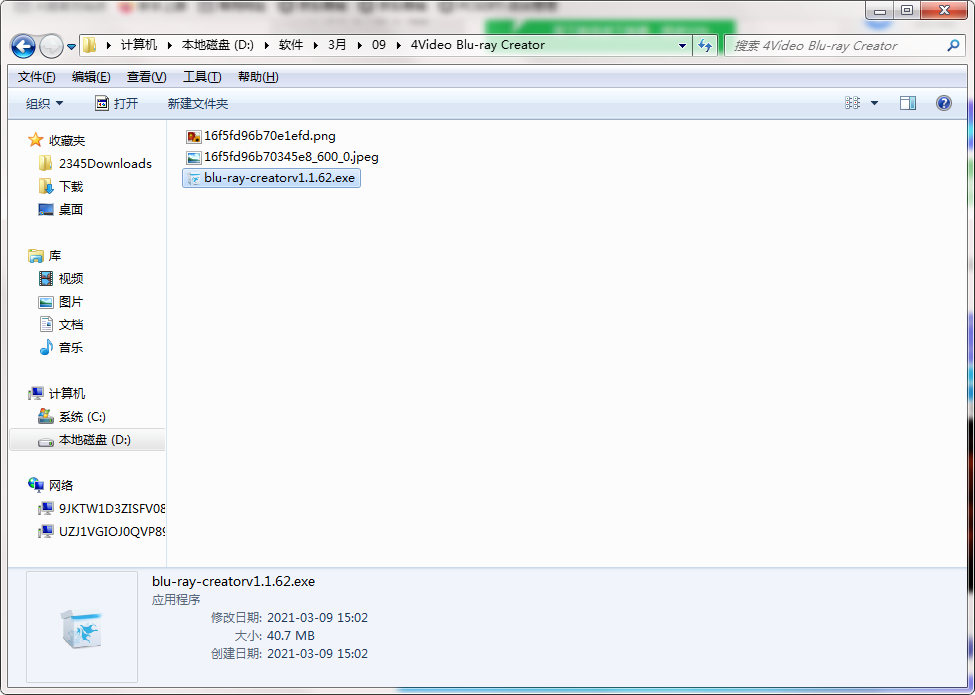Click the search magnifier icon
This screenshot has width=975, height=695.
pos(953,45)
